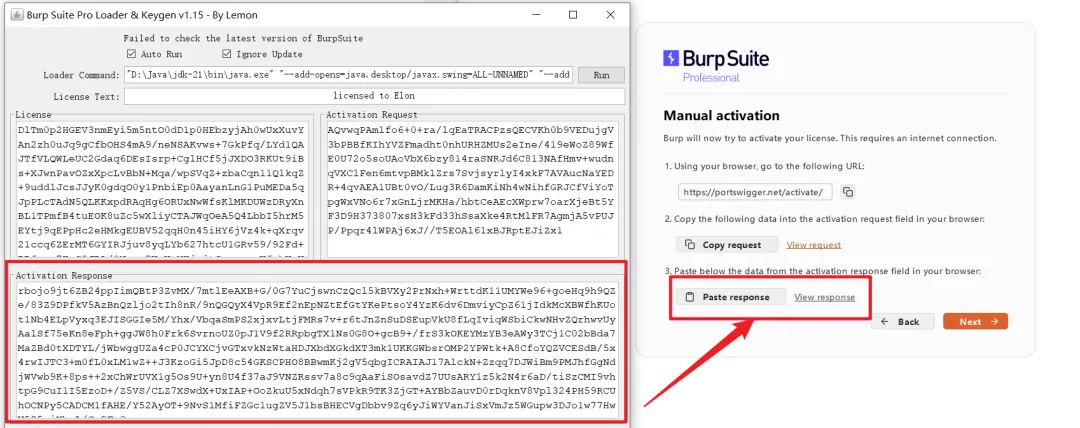Click the Java icon in keygen title bar
1080x428 pixels.
point(17,14)
